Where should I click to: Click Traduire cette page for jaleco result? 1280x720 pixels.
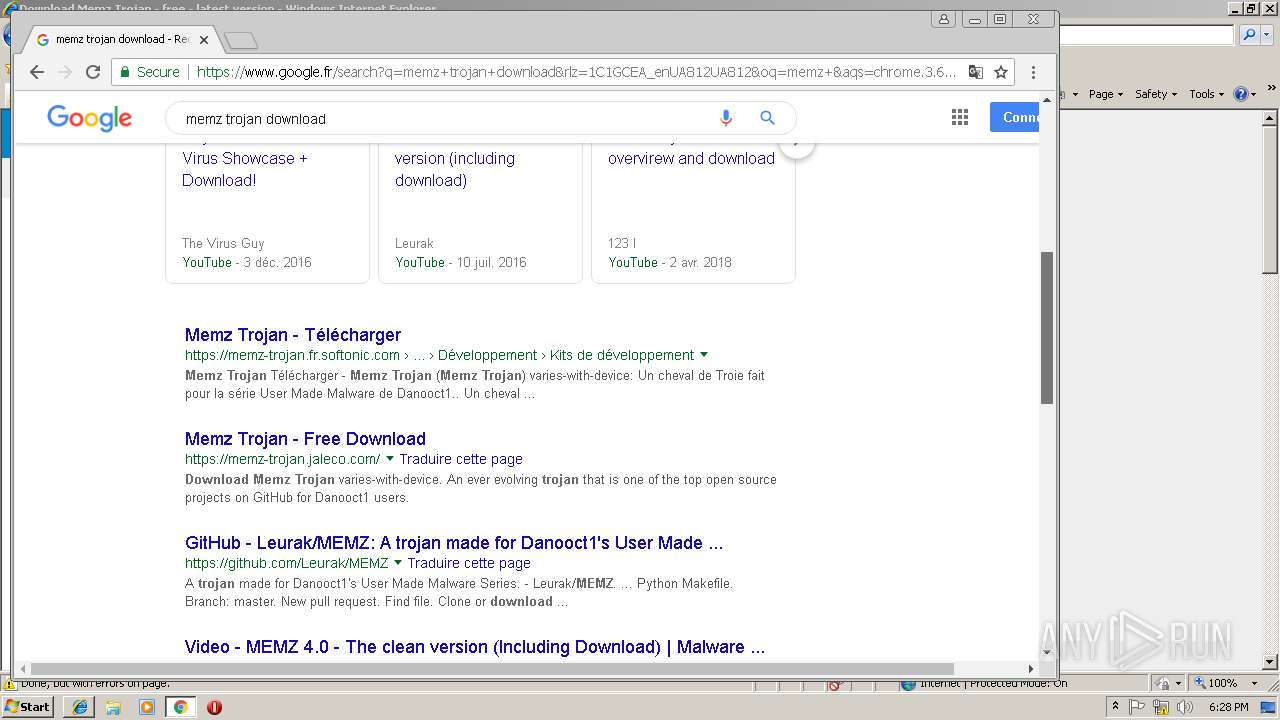[461, 459]
